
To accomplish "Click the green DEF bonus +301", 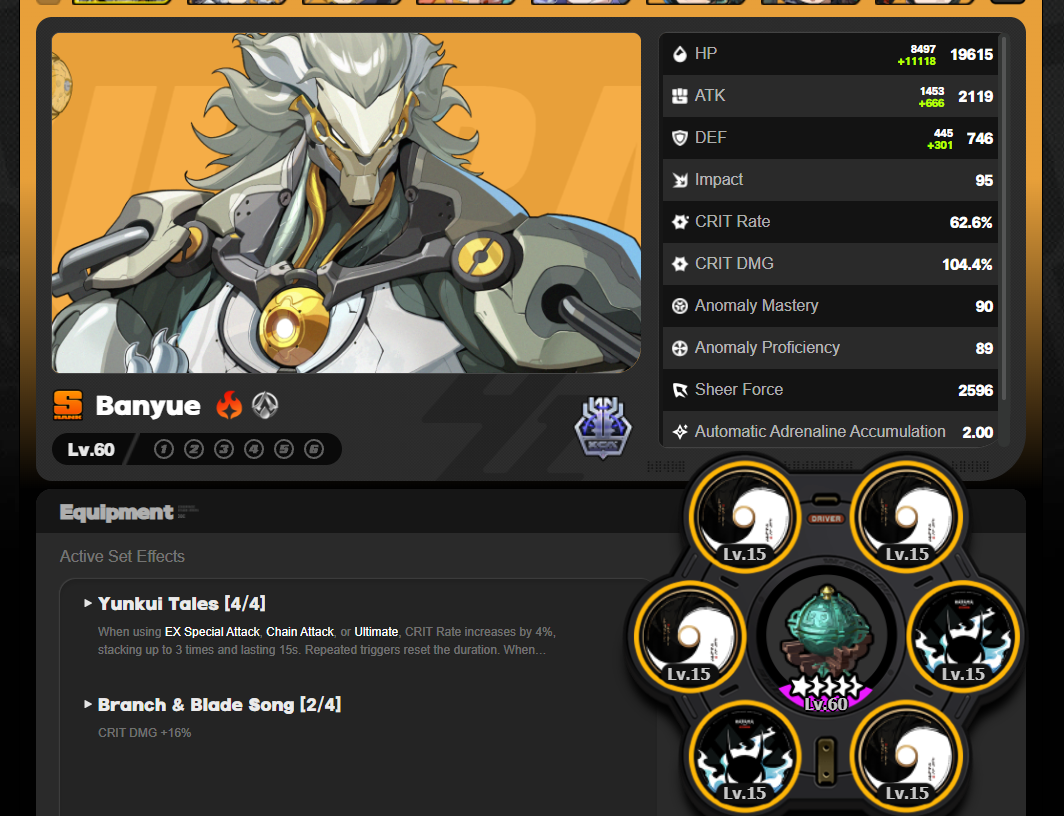I will point(940,145).
